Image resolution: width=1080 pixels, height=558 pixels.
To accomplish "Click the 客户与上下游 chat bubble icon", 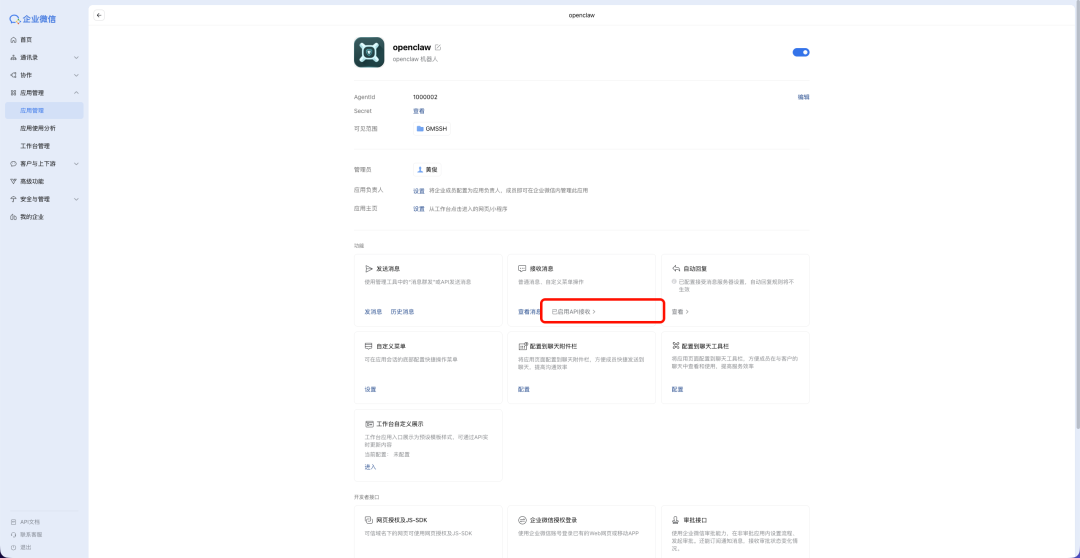I will (x=13, y=164).
